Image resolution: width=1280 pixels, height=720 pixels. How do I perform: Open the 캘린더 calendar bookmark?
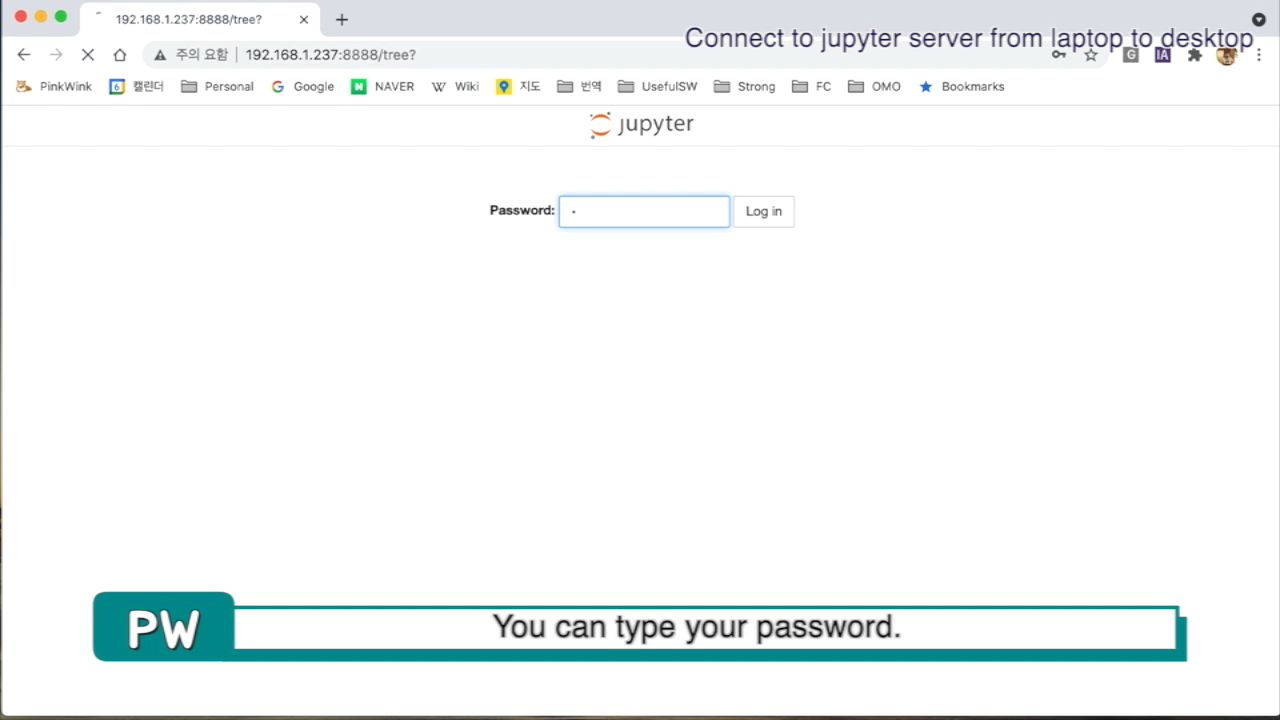tap(136, 87)
